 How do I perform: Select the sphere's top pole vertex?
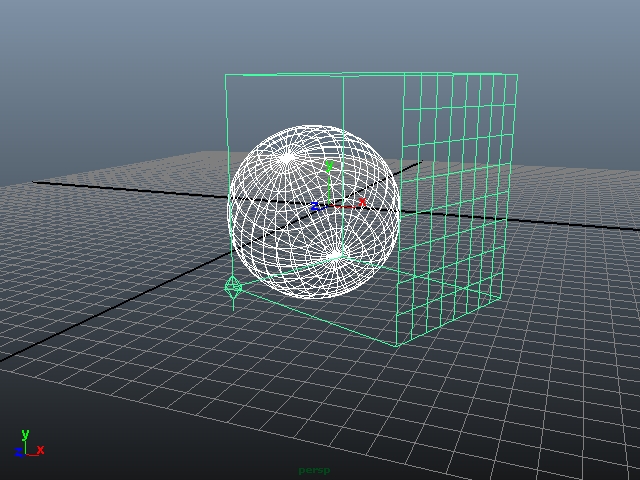(288, 157)
